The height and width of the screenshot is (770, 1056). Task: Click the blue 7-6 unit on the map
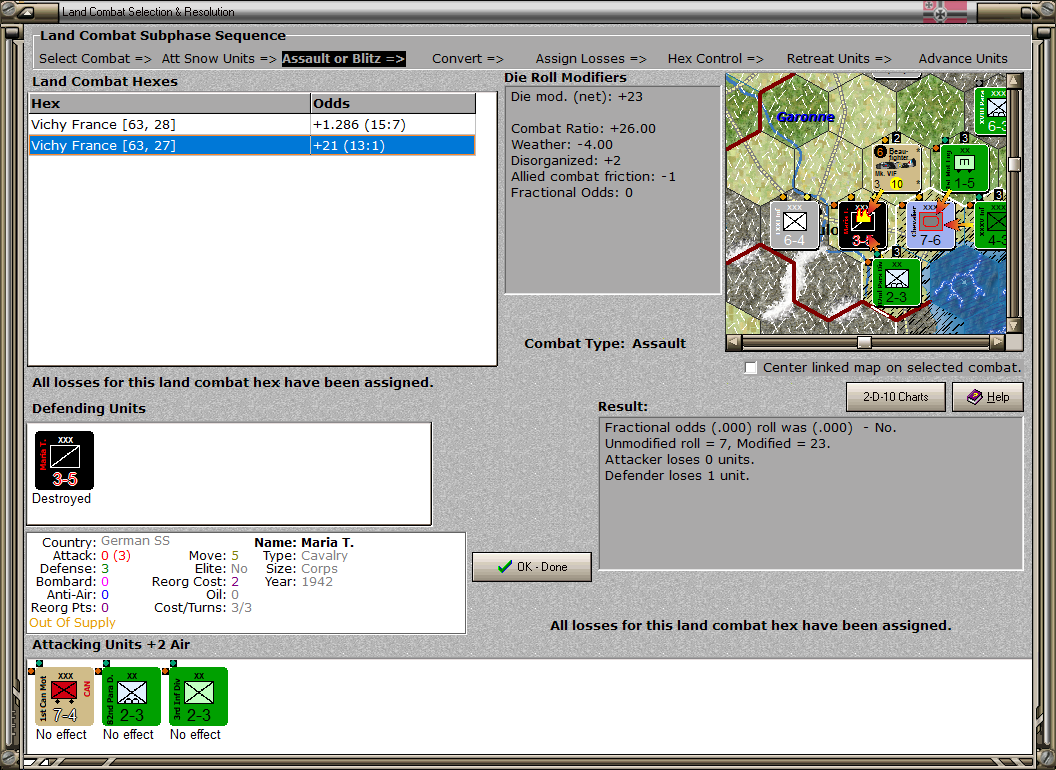930,225
